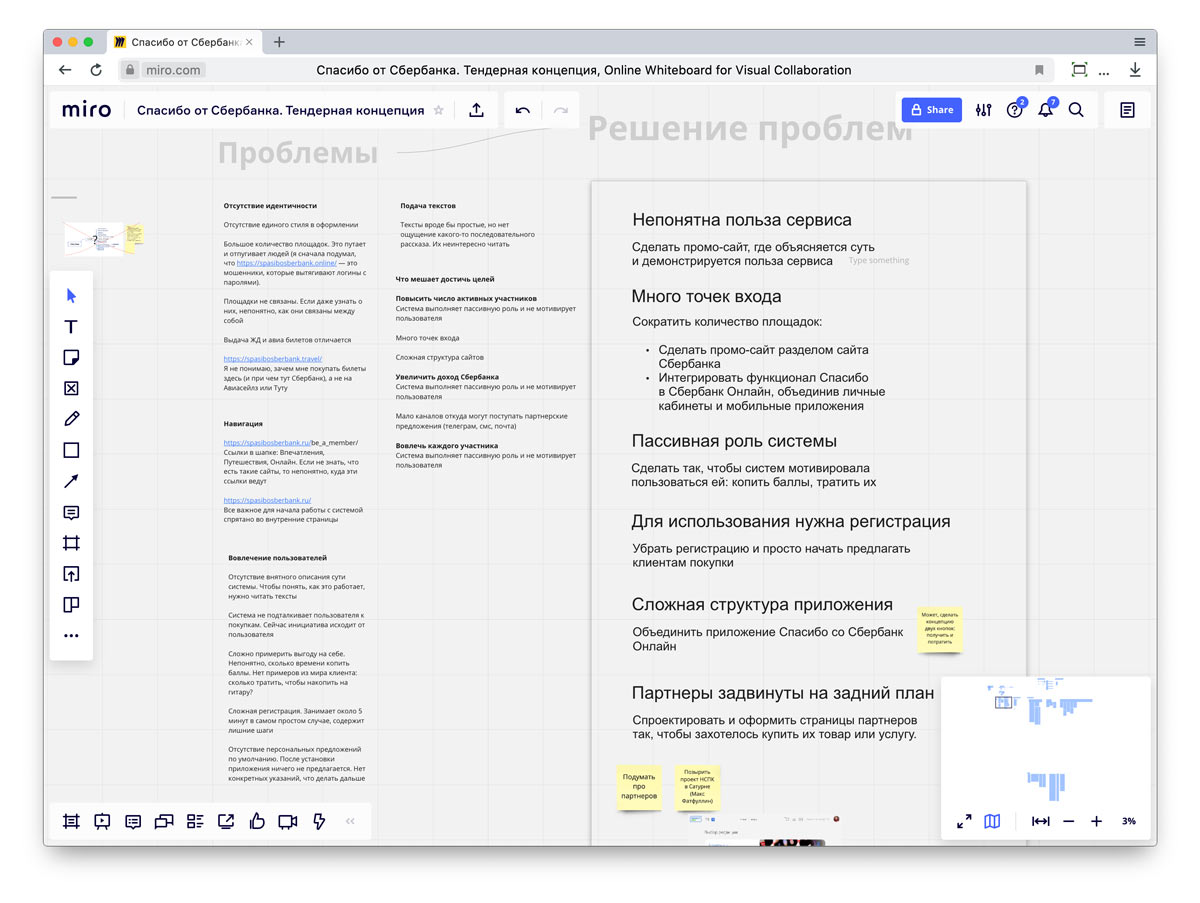Open the board settings sliders menu
1200x903 pixels.
pos(983,110)
